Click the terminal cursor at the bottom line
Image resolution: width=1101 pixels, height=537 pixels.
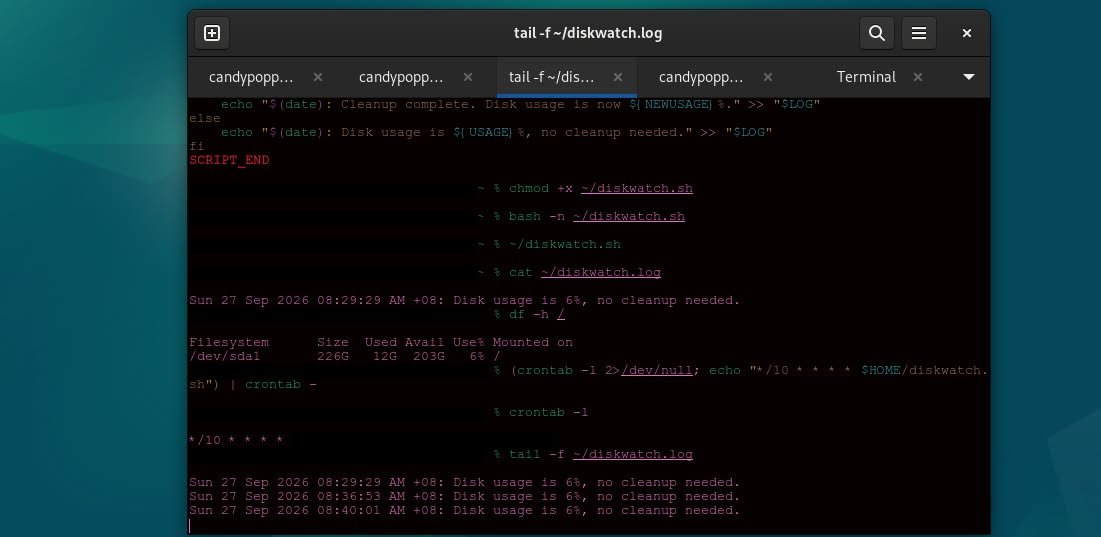190,525
